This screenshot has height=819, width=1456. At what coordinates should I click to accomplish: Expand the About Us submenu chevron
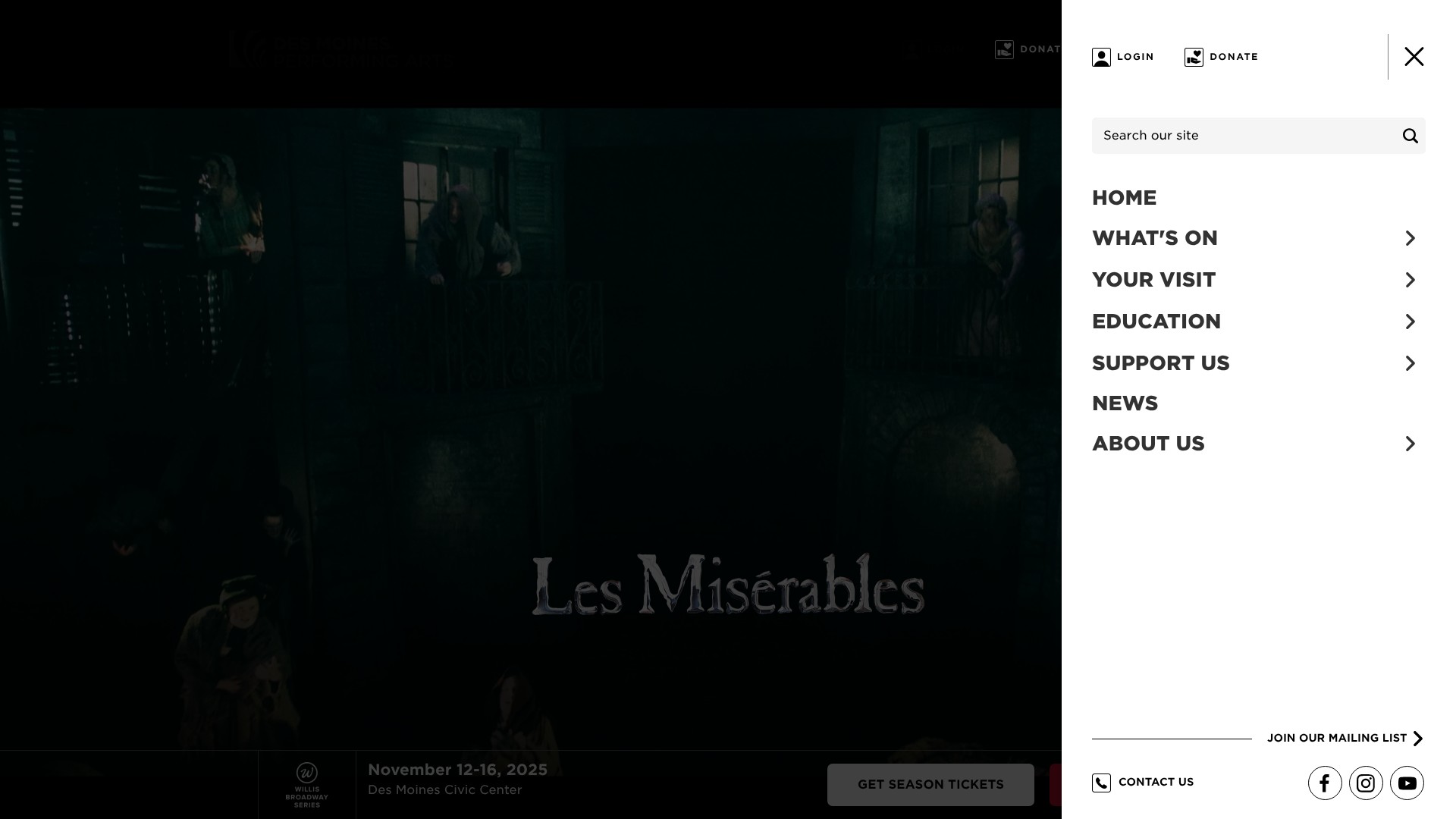tap(1410, 444)
